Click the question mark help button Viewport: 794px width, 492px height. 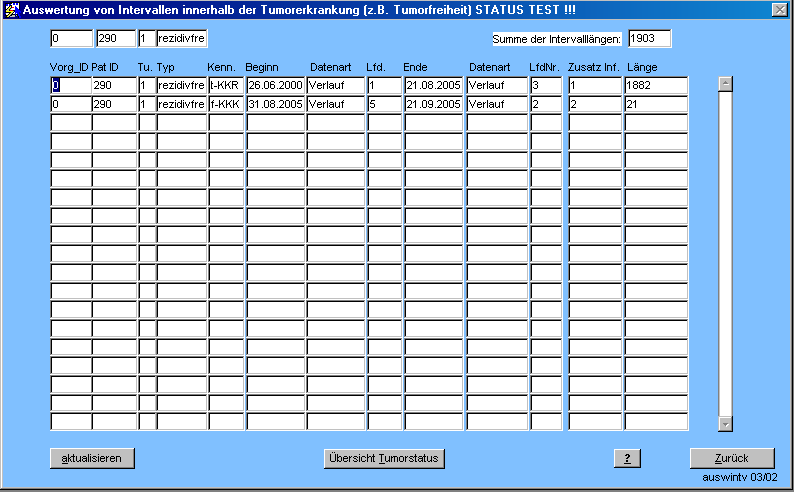626,458
